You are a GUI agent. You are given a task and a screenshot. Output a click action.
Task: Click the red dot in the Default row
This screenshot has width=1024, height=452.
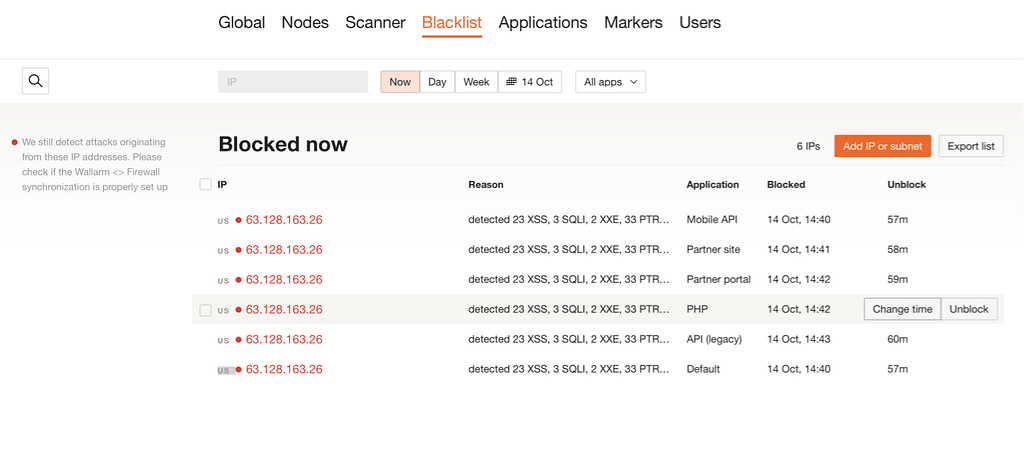click(238, 370)
